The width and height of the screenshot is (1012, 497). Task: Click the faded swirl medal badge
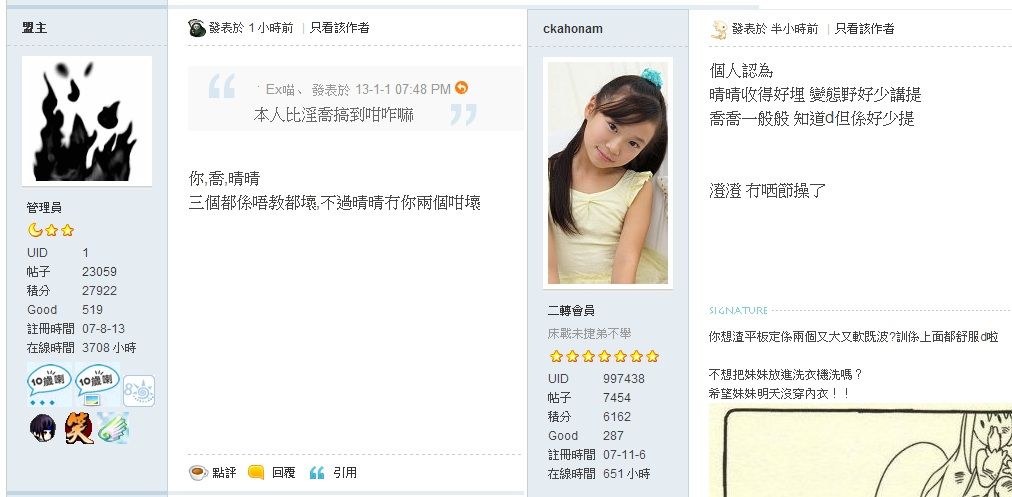[x=139, y=391]
